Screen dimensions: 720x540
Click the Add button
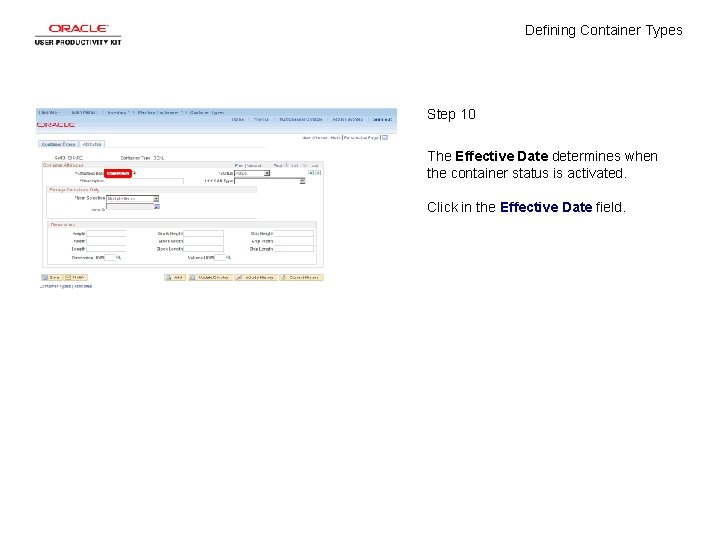pos(175,277)
